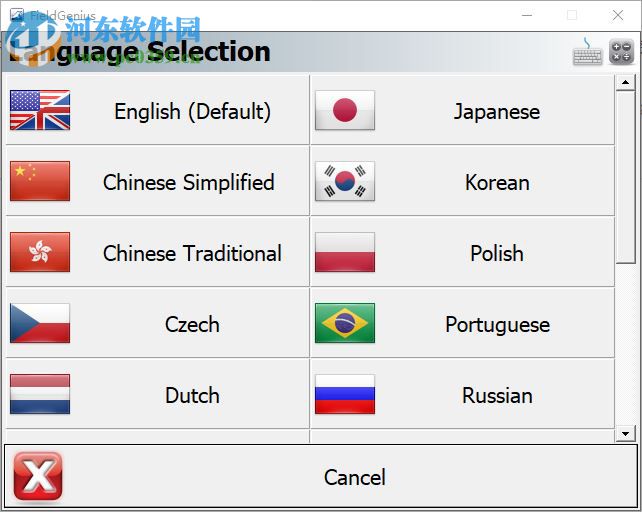Click the Netherlands flag icon

(40, 394)
